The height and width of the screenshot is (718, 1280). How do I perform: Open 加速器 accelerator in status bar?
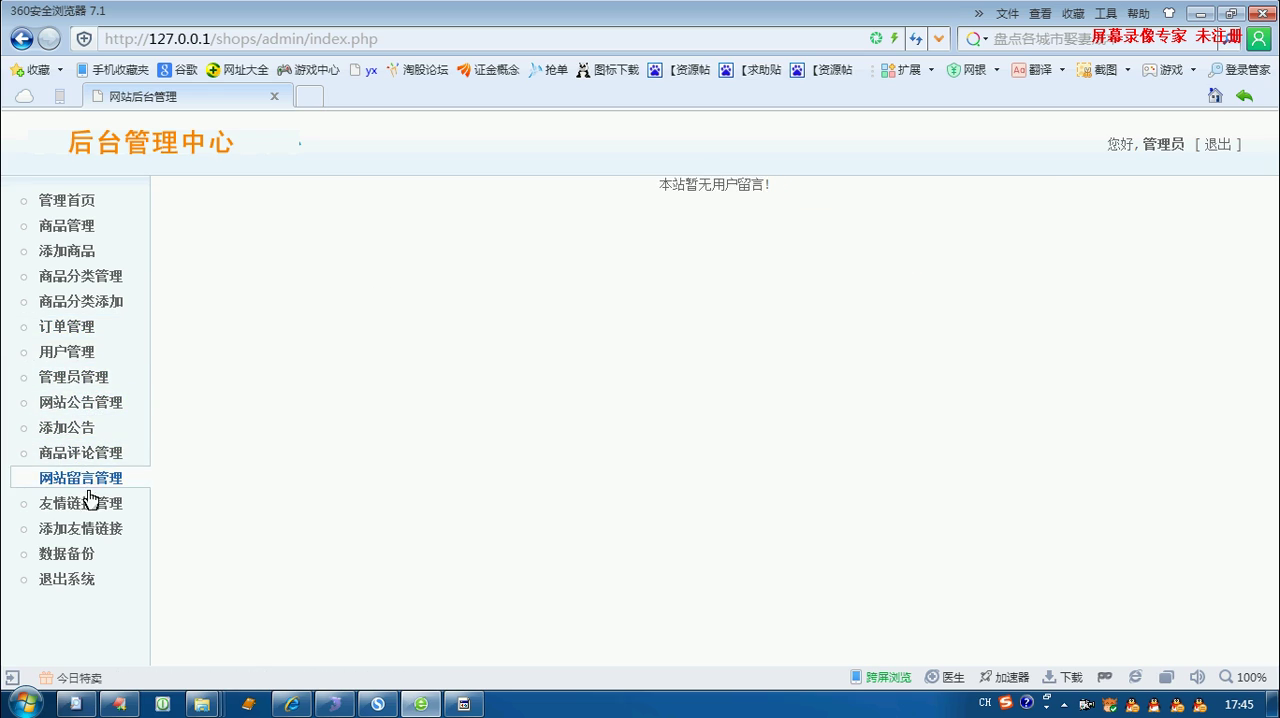tap(1004, 677)
